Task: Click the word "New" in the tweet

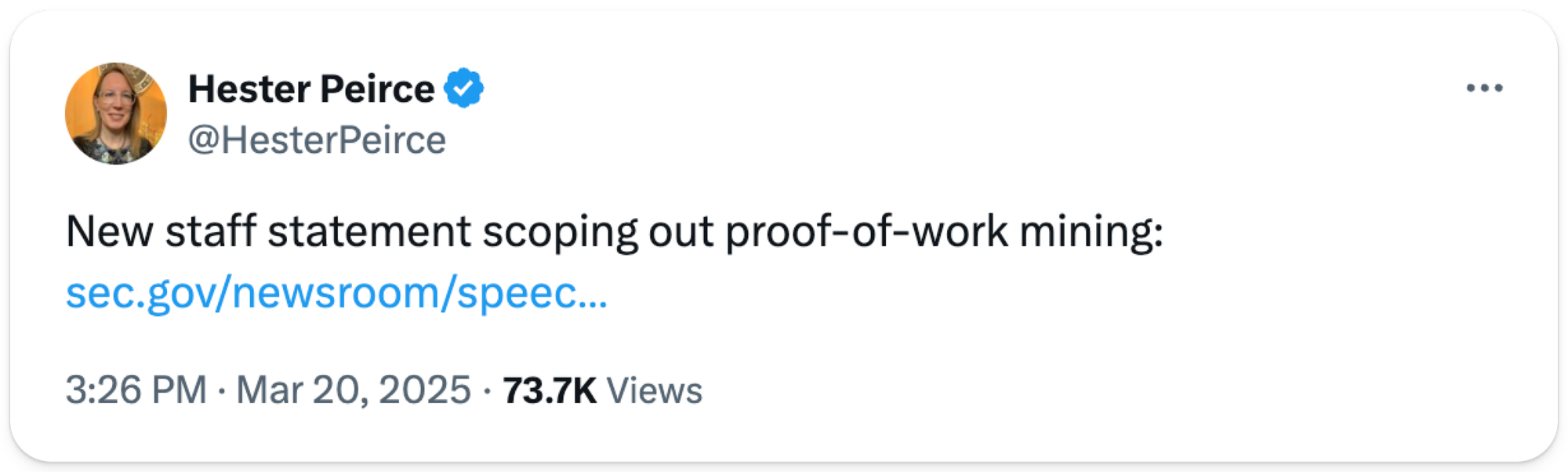Action: (x=109, y=232)
